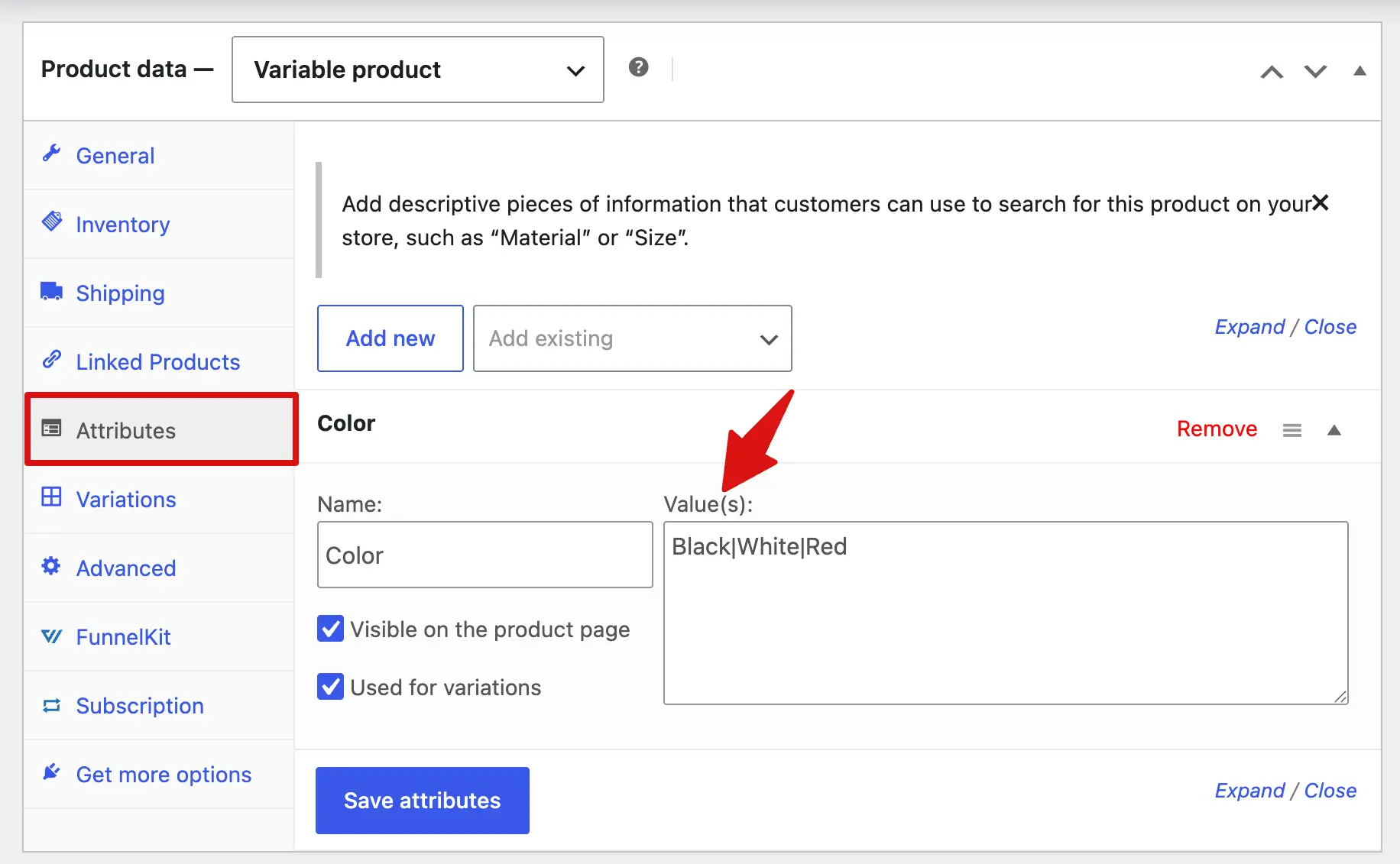Open the Shipping tab
The width and height of the screenshot is (1400, 864).
159,293
